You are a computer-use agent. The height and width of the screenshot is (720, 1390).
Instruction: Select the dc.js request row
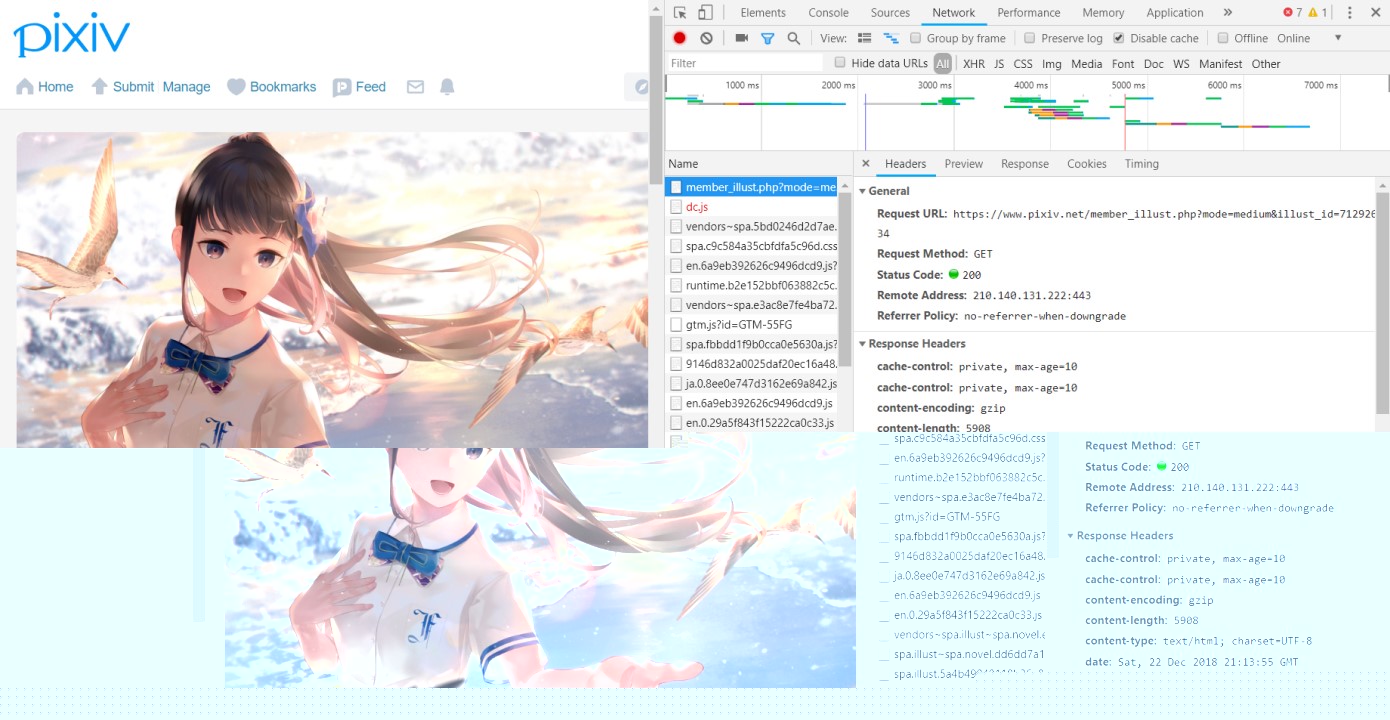point(751,207)
